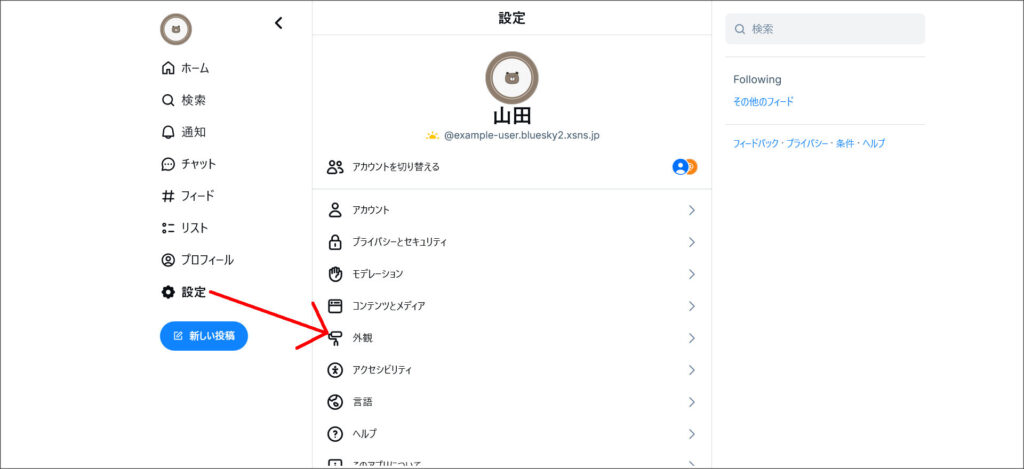Open ホーム from the sidebar menu
Screen dimensions: 1024x469
point(195,68)
